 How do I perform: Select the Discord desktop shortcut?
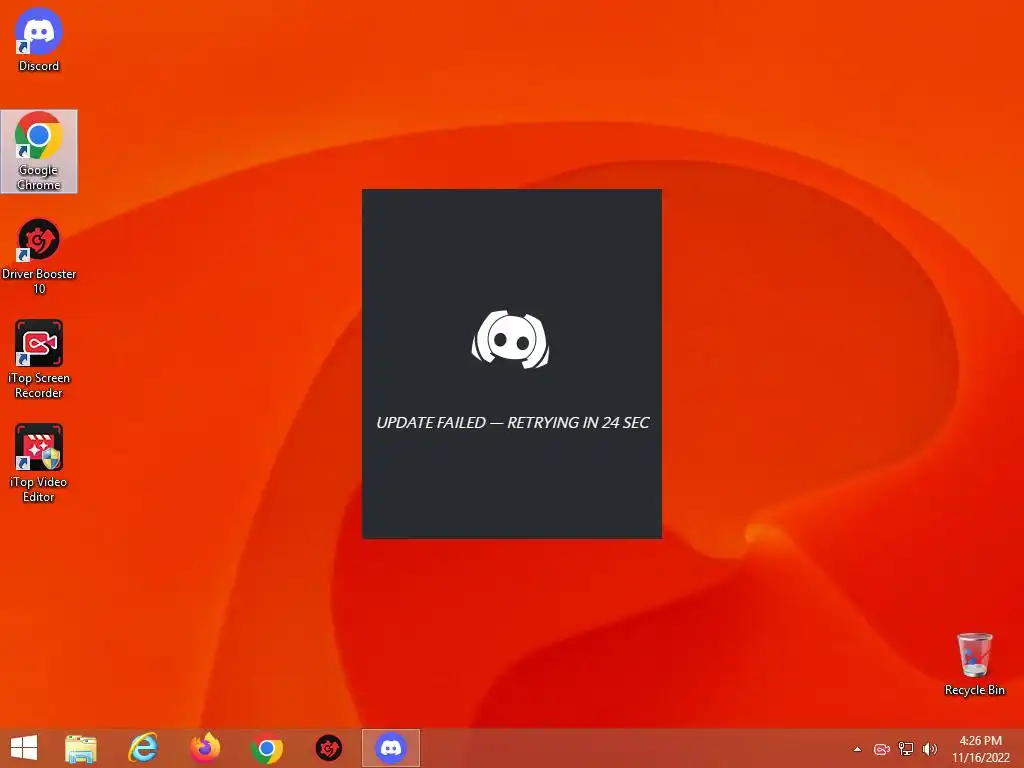[39, 39]
